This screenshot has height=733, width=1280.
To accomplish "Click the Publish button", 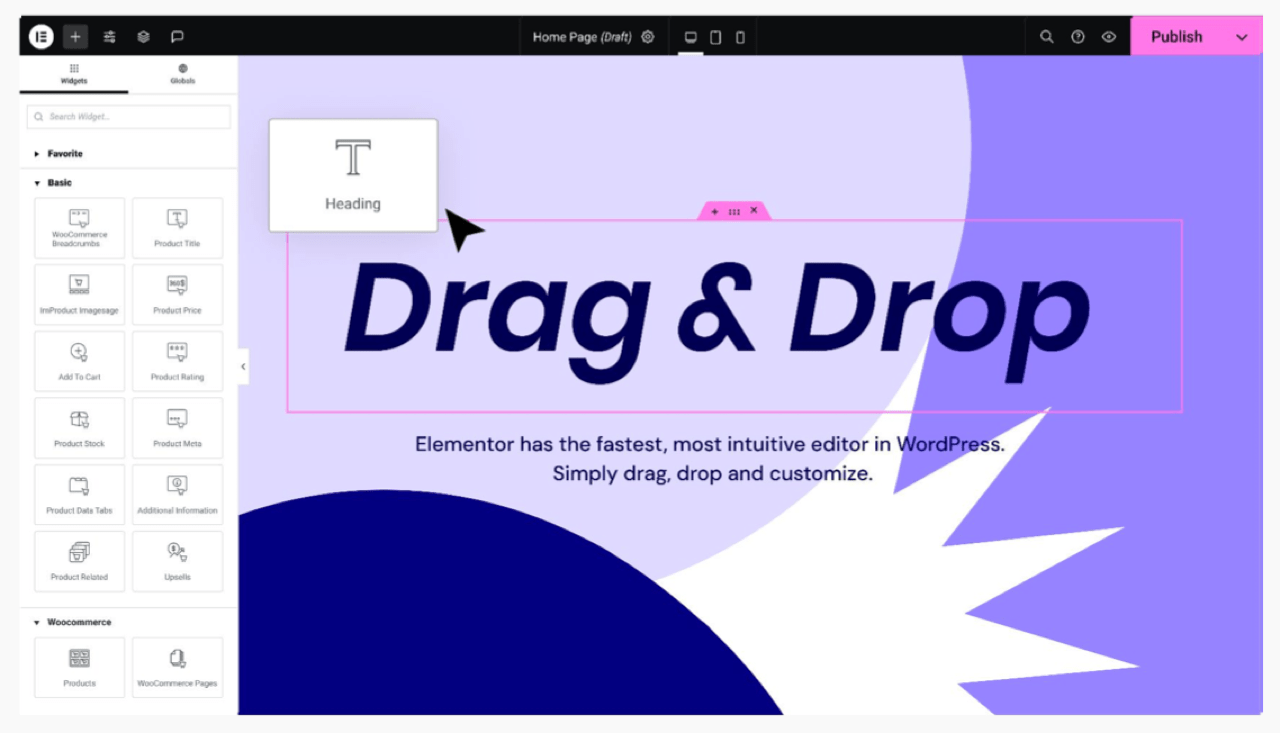I will (1176, 37).
